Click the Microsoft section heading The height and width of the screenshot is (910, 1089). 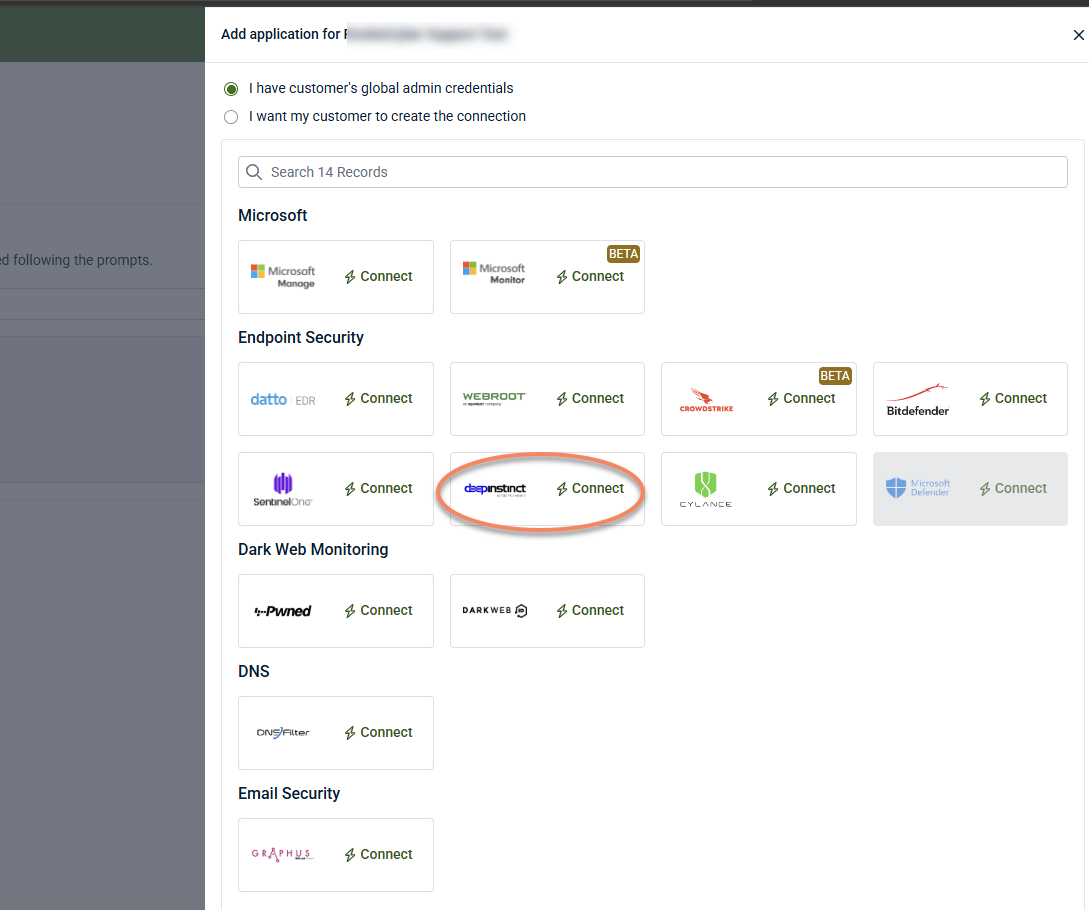(x=272, y=215)
